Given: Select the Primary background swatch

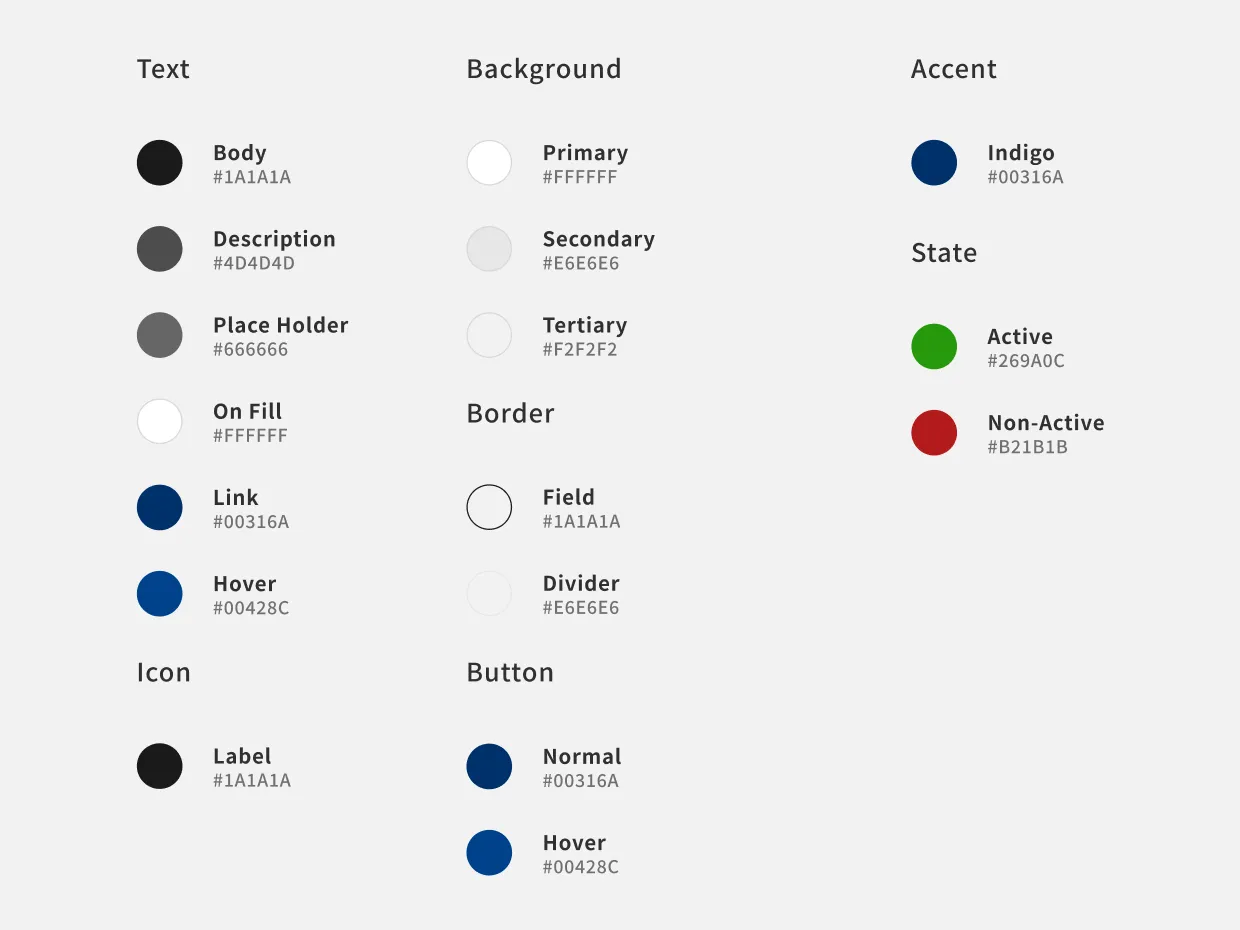Looking at the screenshot, I should click(489, 163).
